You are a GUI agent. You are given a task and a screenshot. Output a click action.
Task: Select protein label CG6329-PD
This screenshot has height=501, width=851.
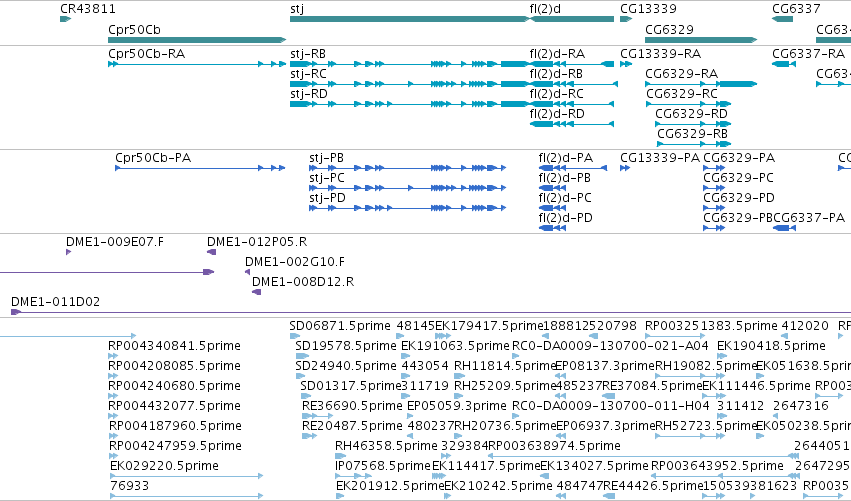click(739, 198)
